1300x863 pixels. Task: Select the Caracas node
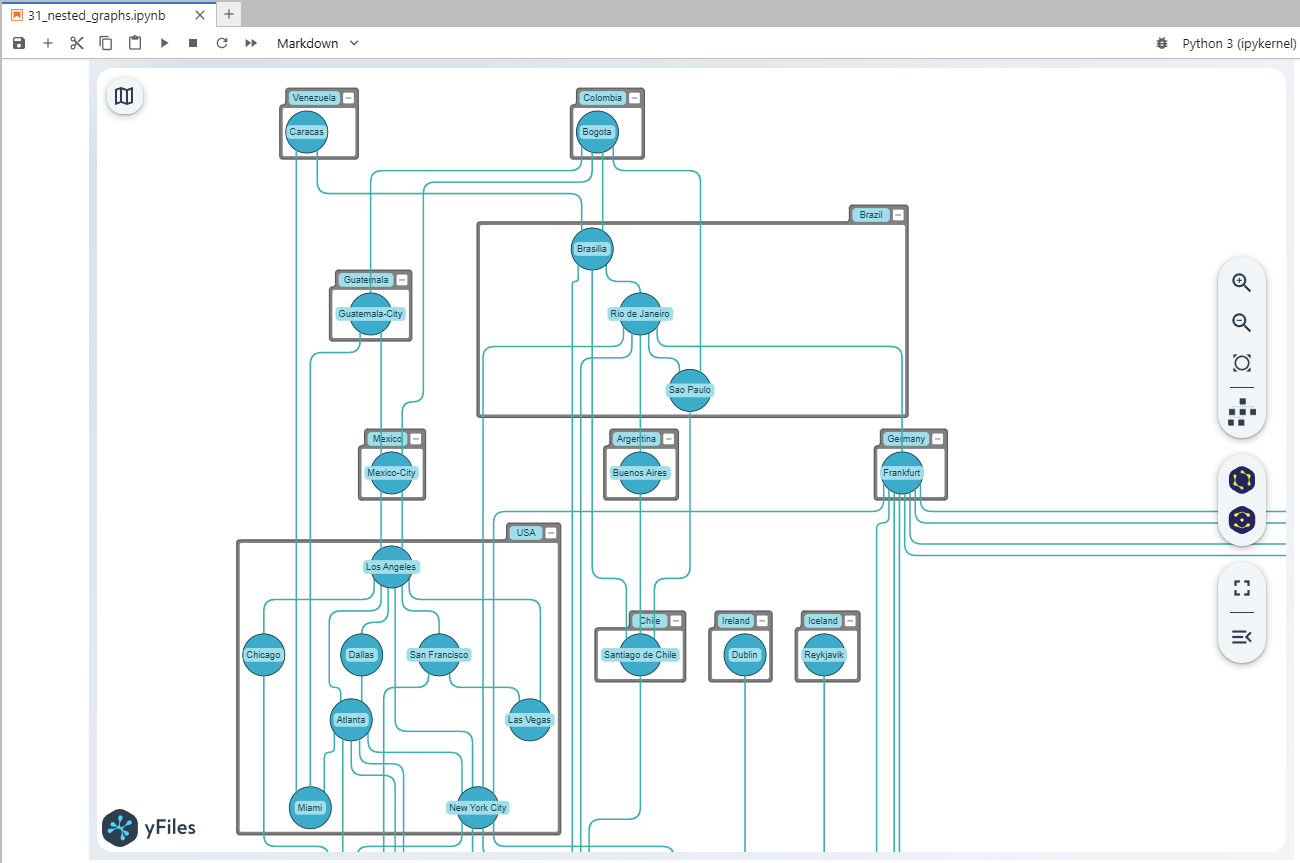(306, 132)
